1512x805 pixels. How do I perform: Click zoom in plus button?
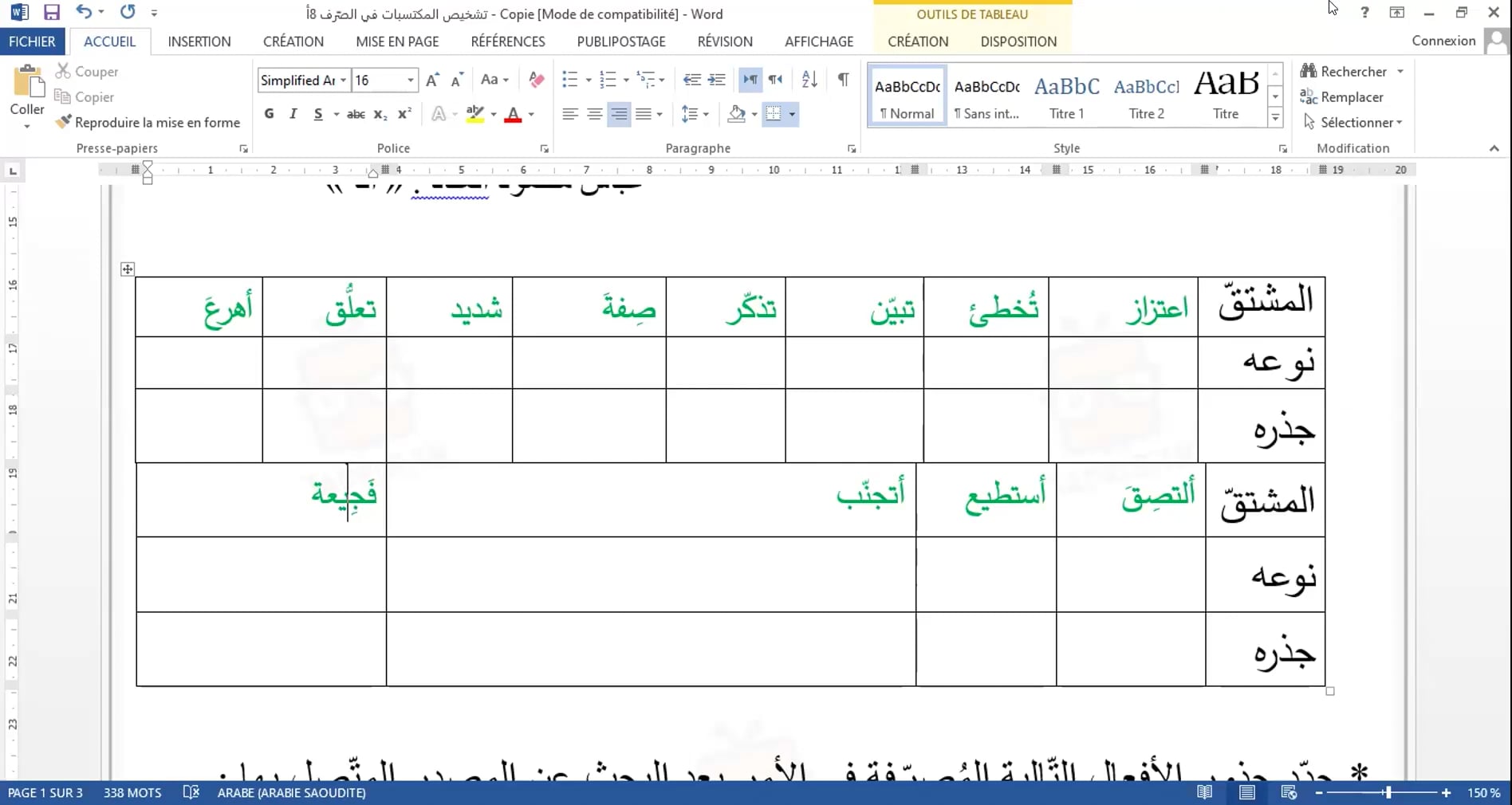point(1446,793)
